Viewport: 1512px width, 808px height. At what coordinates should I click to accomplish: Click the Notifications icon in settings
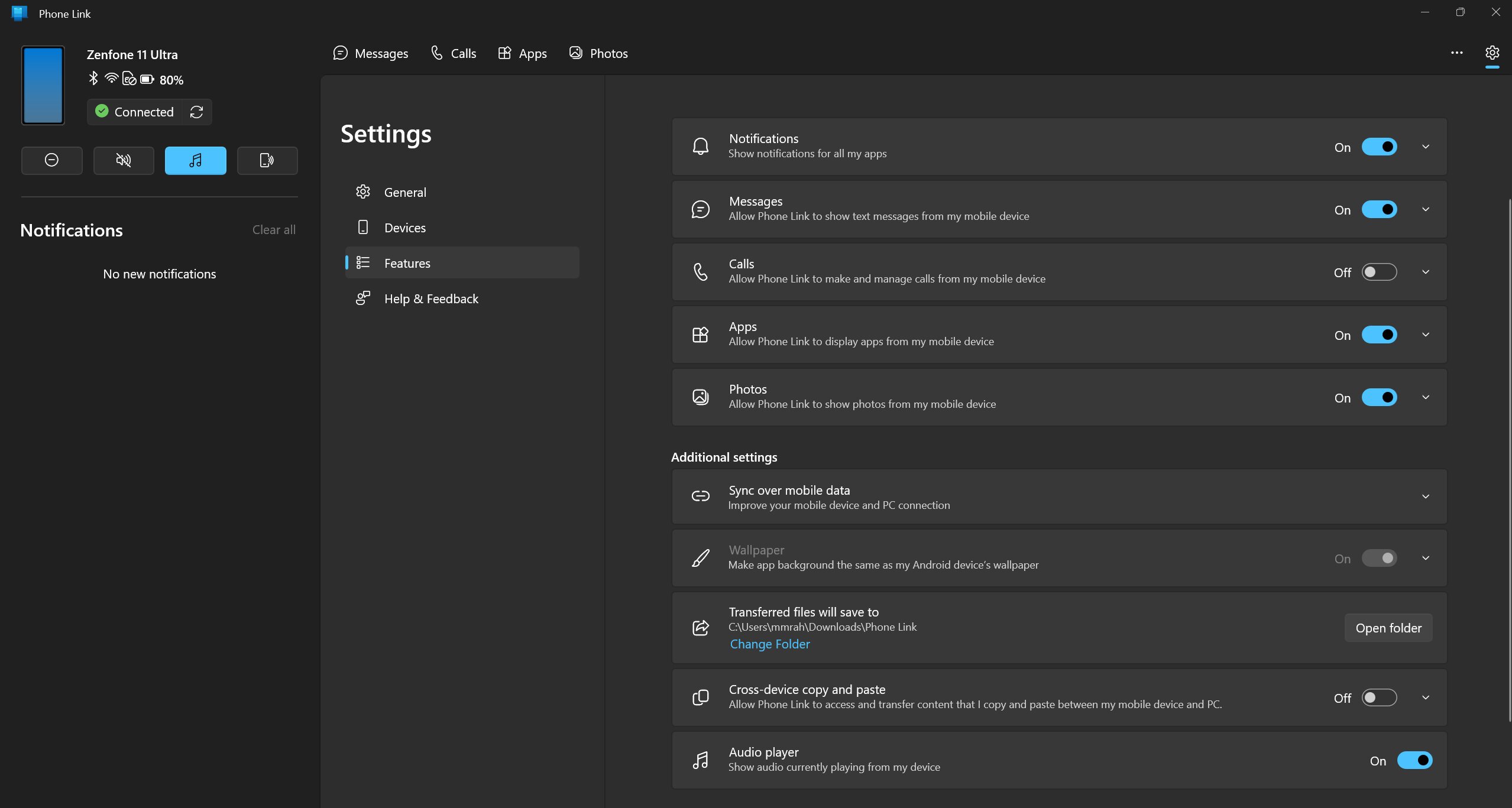[x=700, y=147]
